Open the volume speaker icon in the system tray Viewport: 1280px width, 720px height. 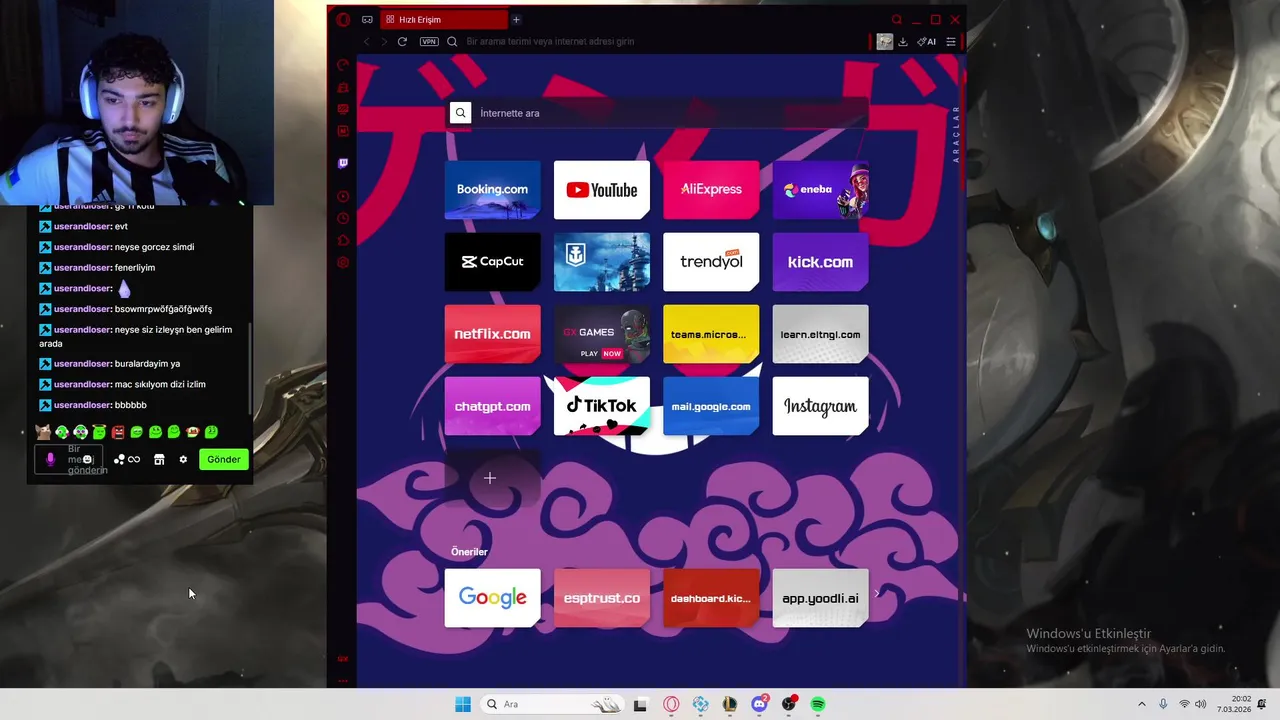pos(1200,704)
